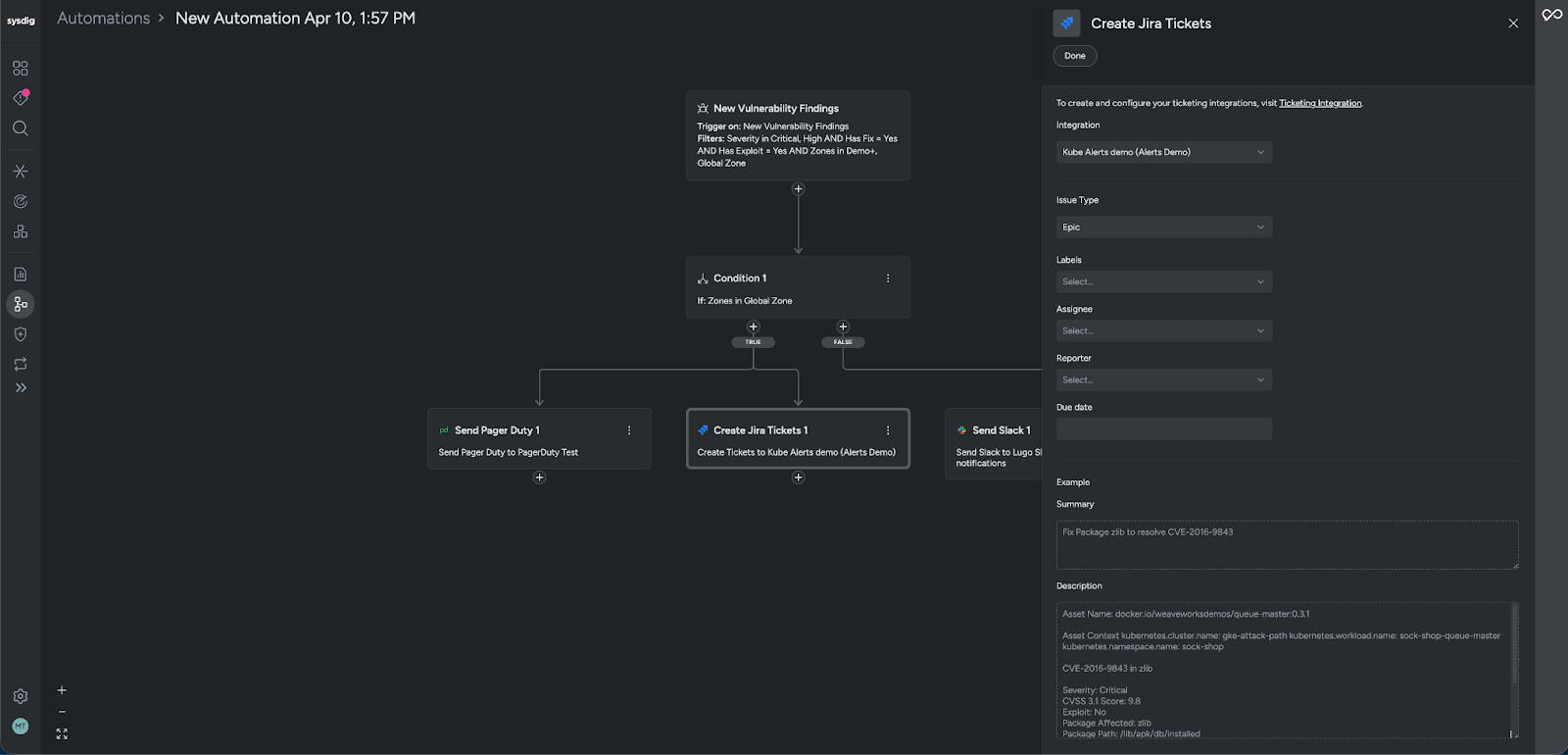Open Send Pager Duty 1 three-dot menu
The image size is (1568, 755).
click(x=629, y=430)
